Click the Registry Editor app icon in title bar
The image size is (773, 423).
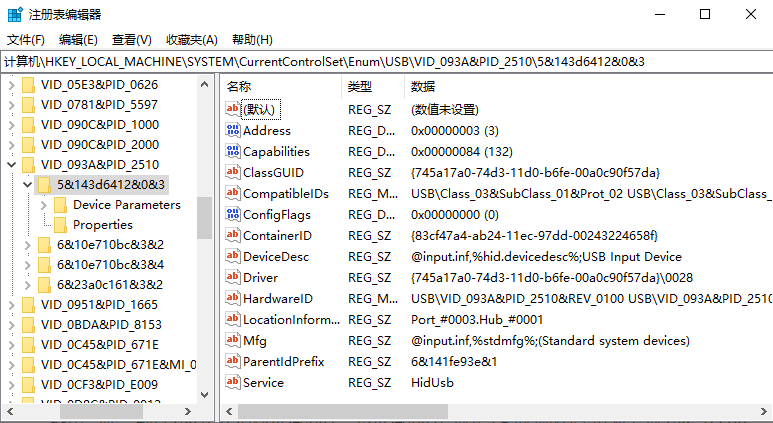(15, 14)
